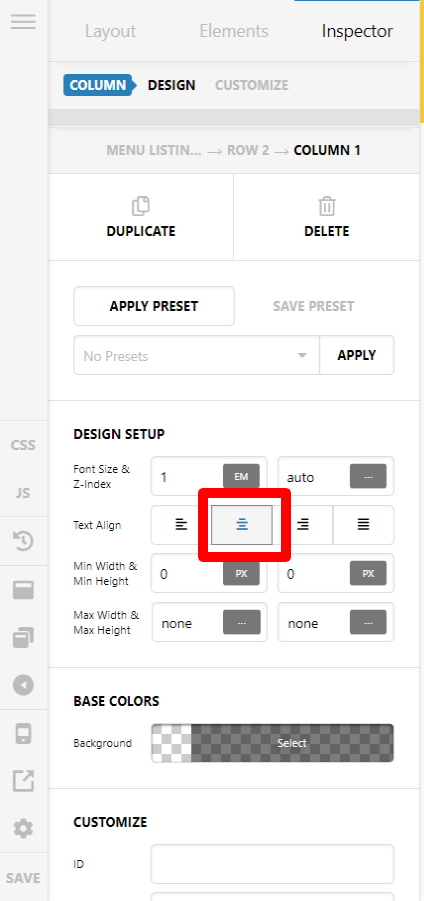Set text align to justify
424x901 pixels.
tap(364, 525)
